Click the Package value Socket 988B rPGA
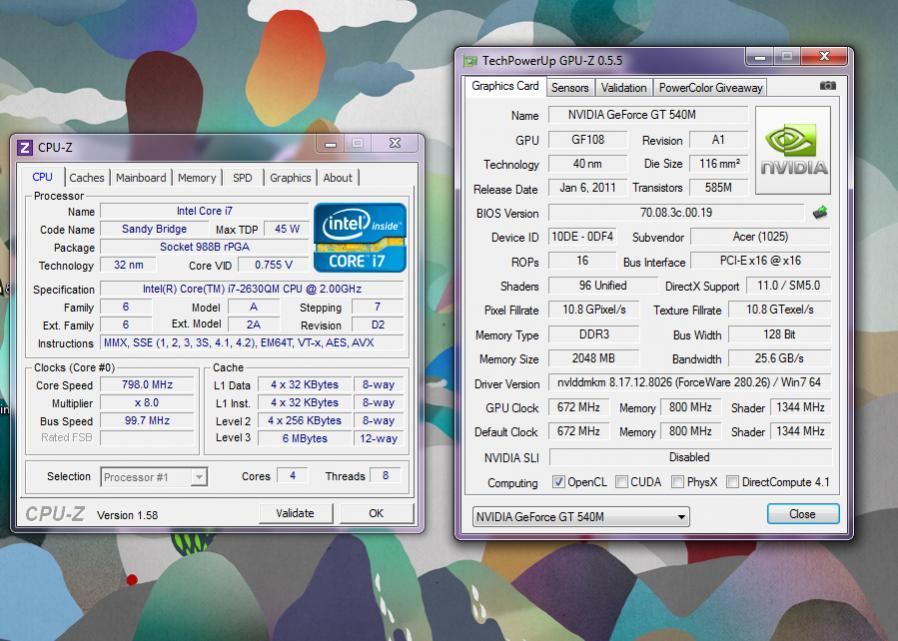Image resolution: width=898 pixels, height=641 pixels. [204, 247]
